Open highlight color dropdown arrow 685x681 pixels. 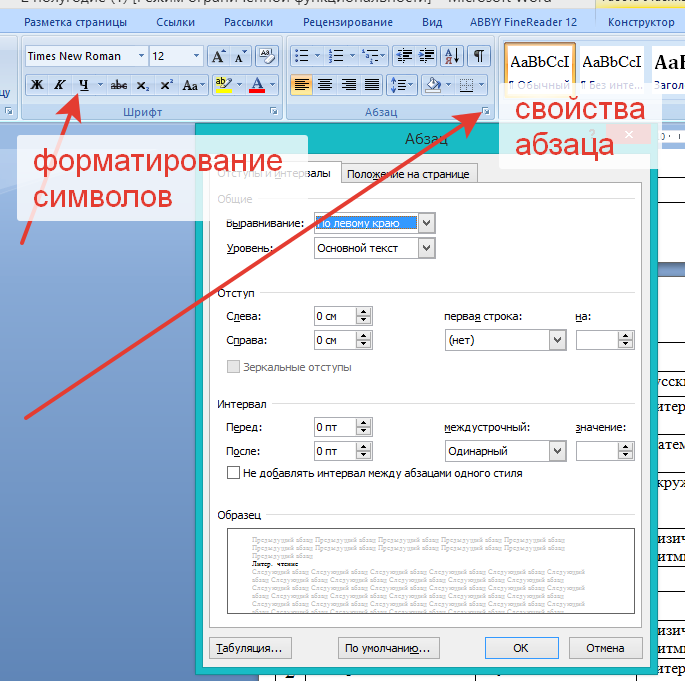click(x=239, y=85)
